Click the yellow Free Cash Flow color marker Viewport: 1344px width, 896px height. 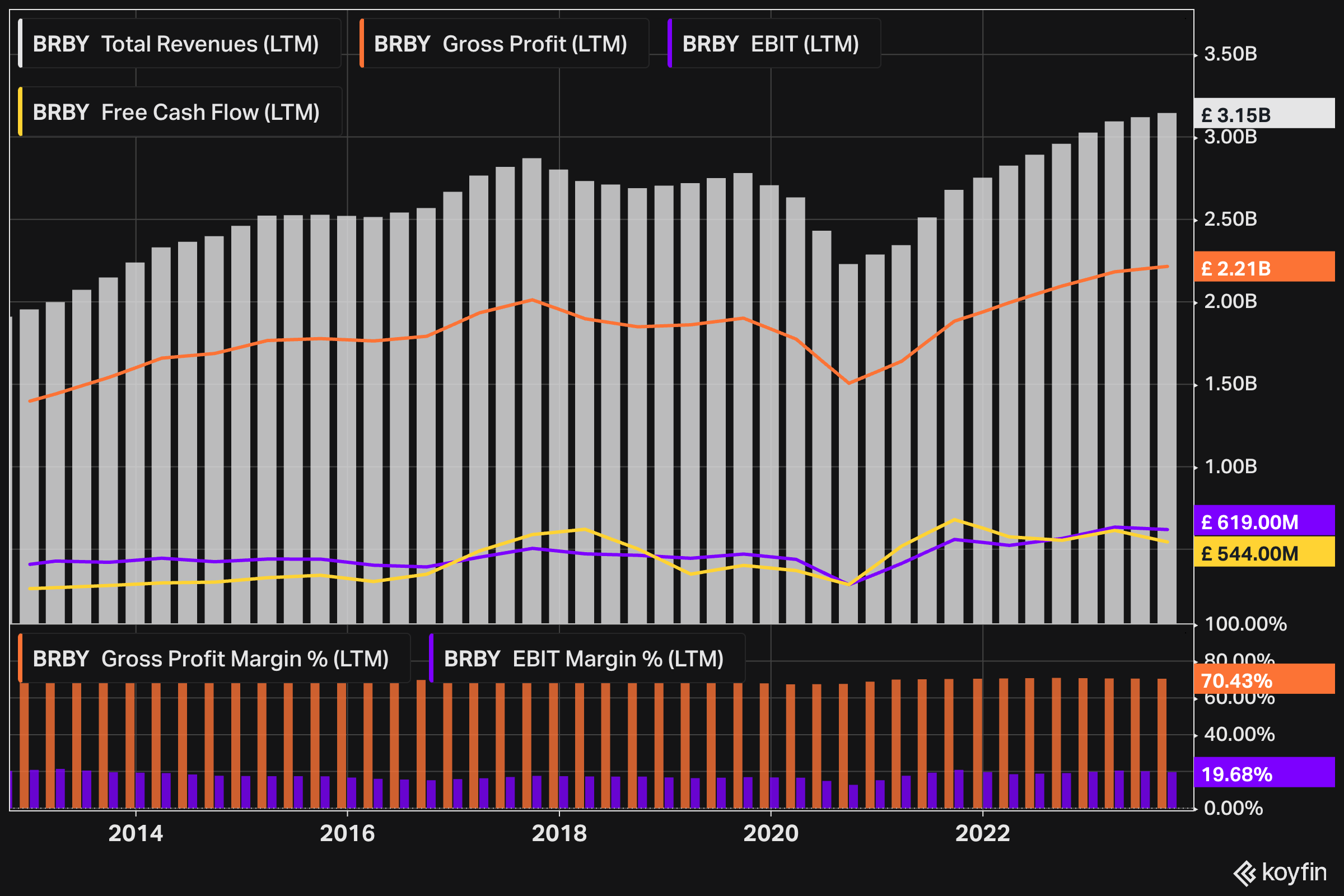(x=20, y=111)
